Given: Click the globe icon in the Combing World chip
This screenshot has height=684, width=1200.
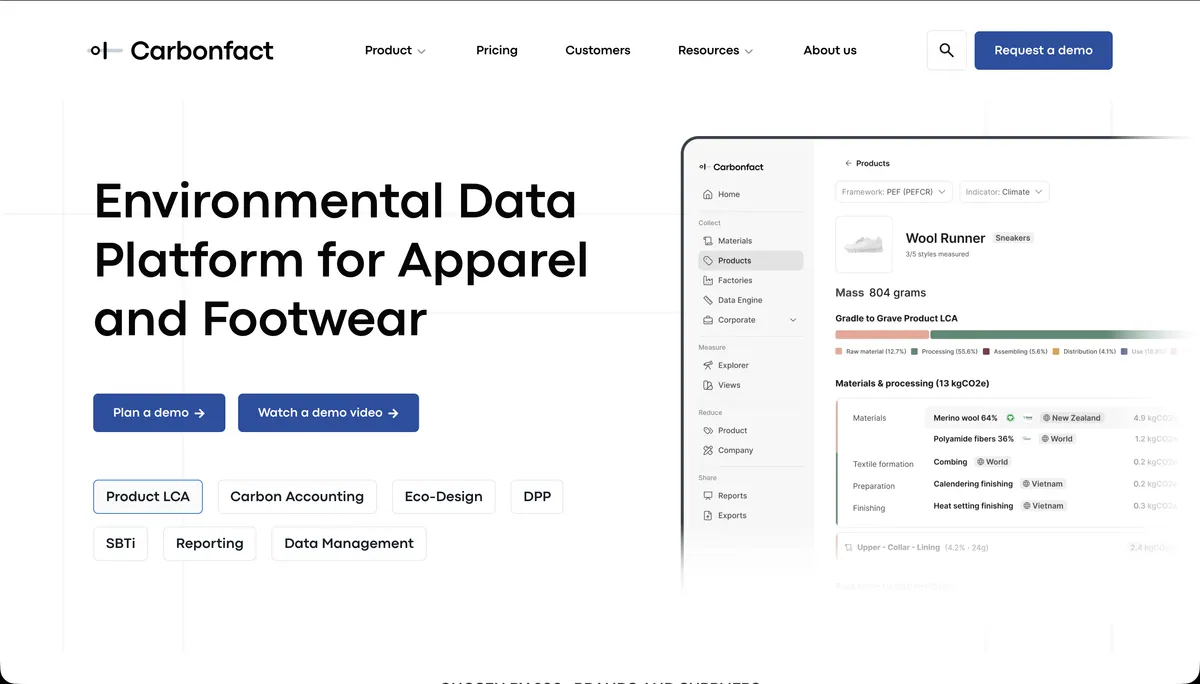Looking at the screenshot, I should pos(981,462).
